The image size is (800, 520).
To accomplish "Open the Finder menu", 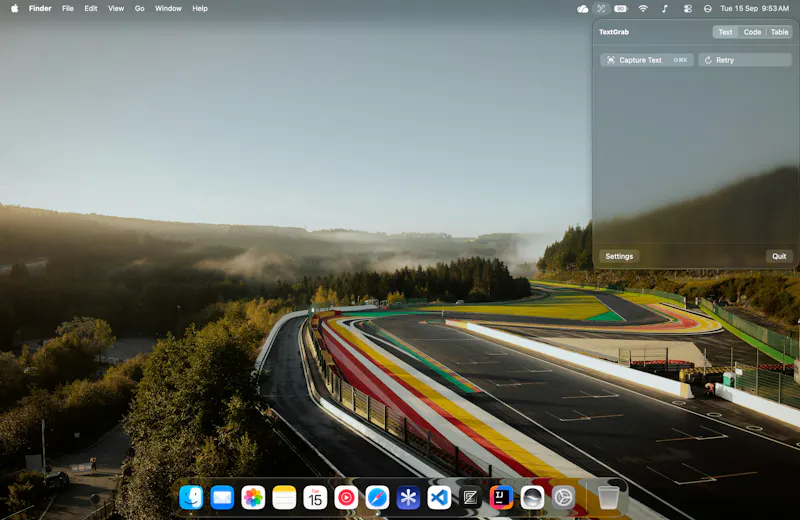I will pyautogui.click(x=40, y=9).
